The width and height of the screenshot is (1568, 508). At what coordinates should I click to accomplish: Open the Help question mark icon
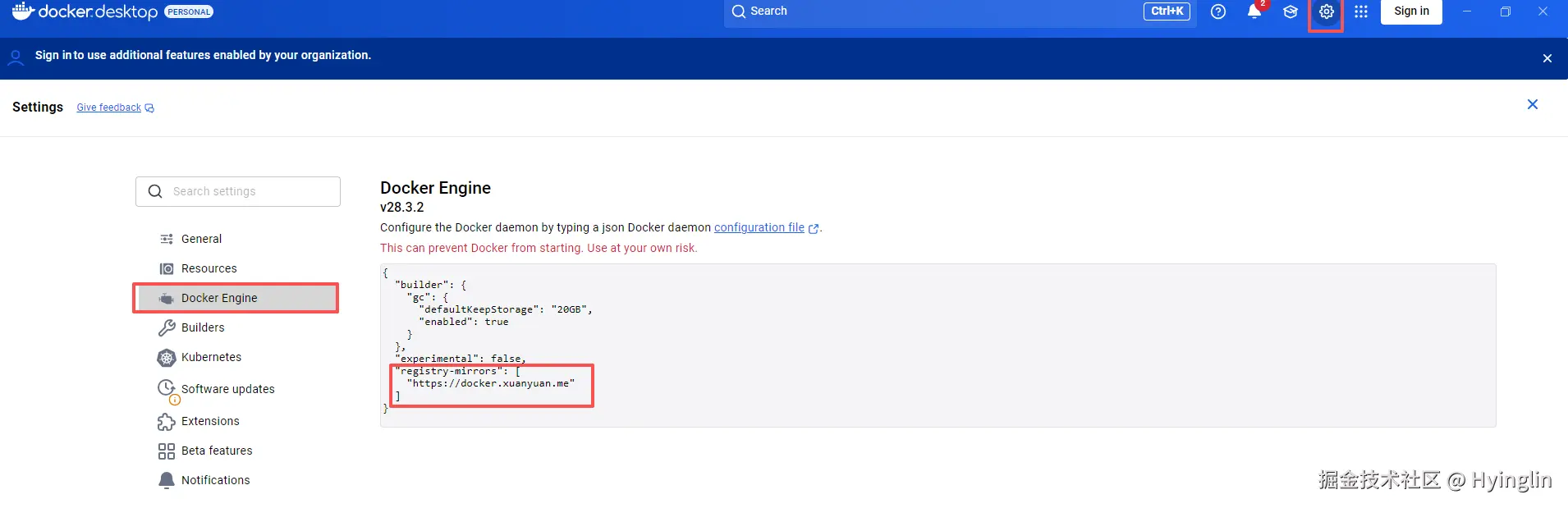[1218, 11]
